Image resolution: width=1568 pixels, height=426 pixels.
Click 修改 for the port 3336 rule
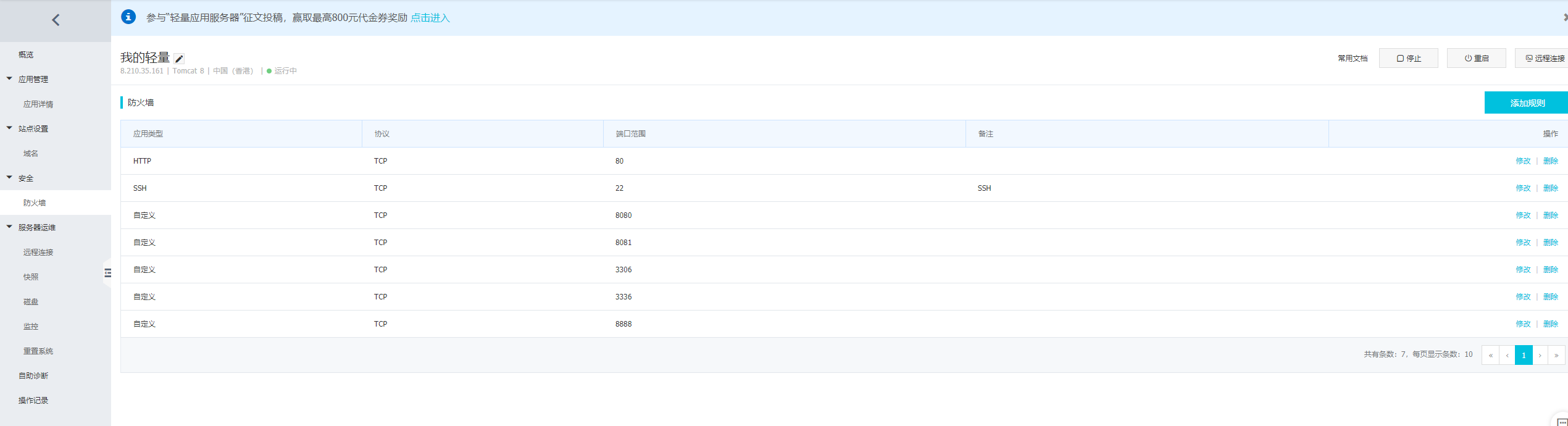1523,296
